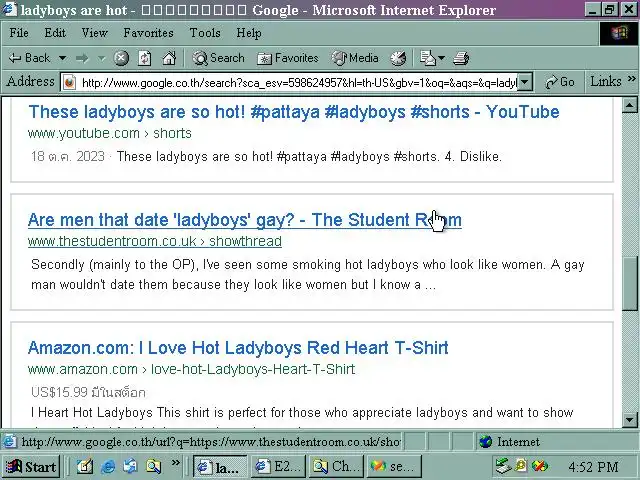Click the network connection tray icon
640x480 pixels.
click(x=503, y=466)
